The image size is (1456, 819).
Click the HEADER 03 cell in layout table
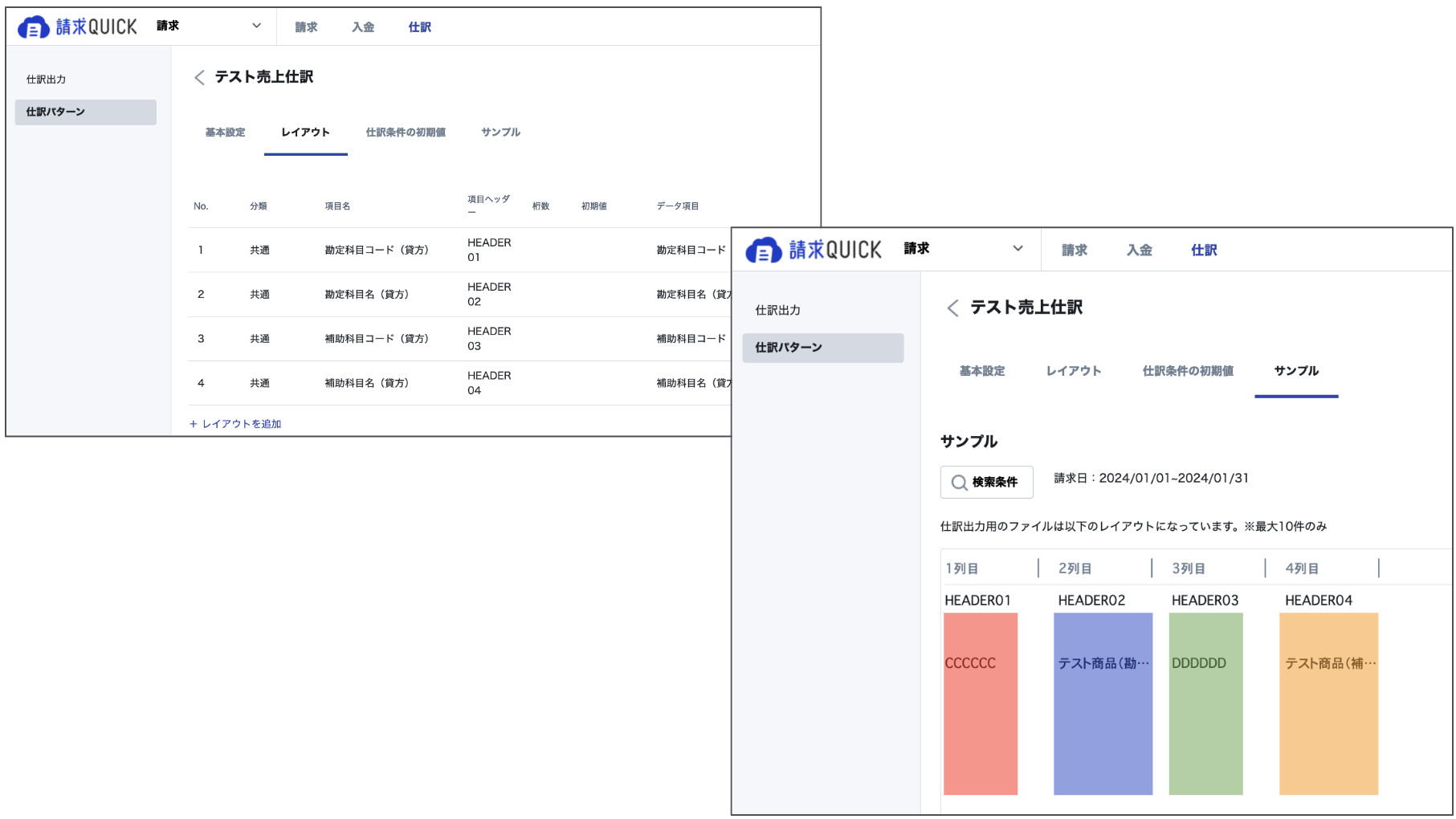coord(489,338)
